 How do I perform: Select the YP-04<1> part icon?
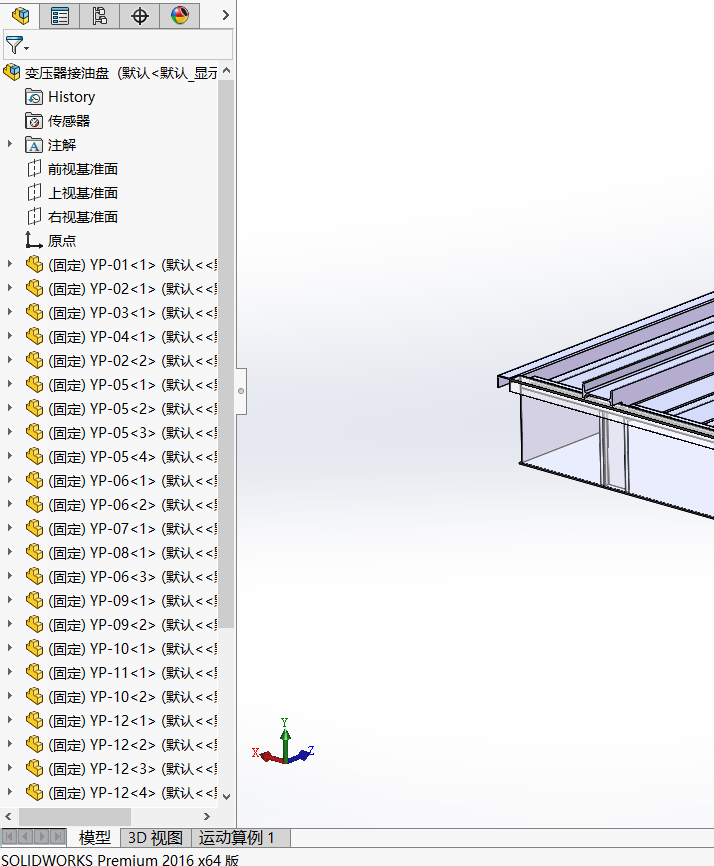[34, 336]
